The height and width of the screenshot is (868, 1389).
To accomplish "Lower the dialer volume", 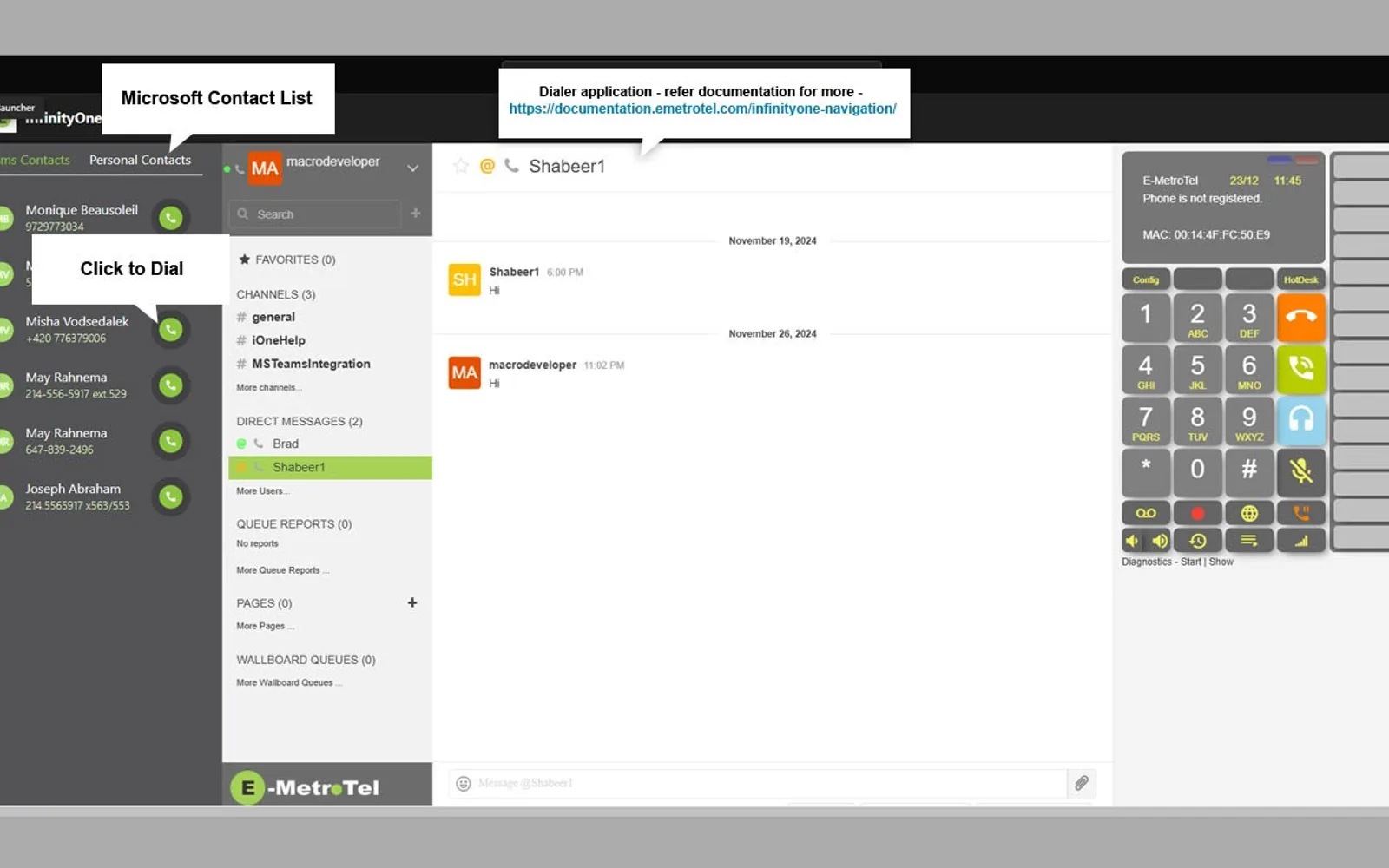I will [1133, 541].
